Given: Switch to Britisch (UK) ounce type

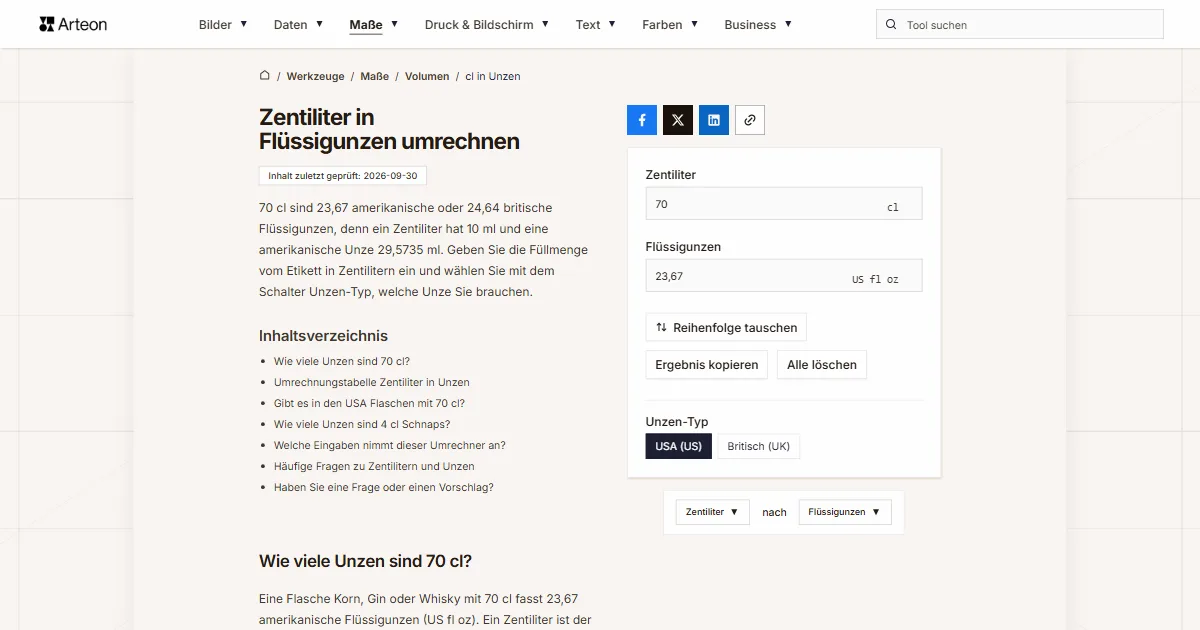Looking at the screenshot, I should pos(759,446).
